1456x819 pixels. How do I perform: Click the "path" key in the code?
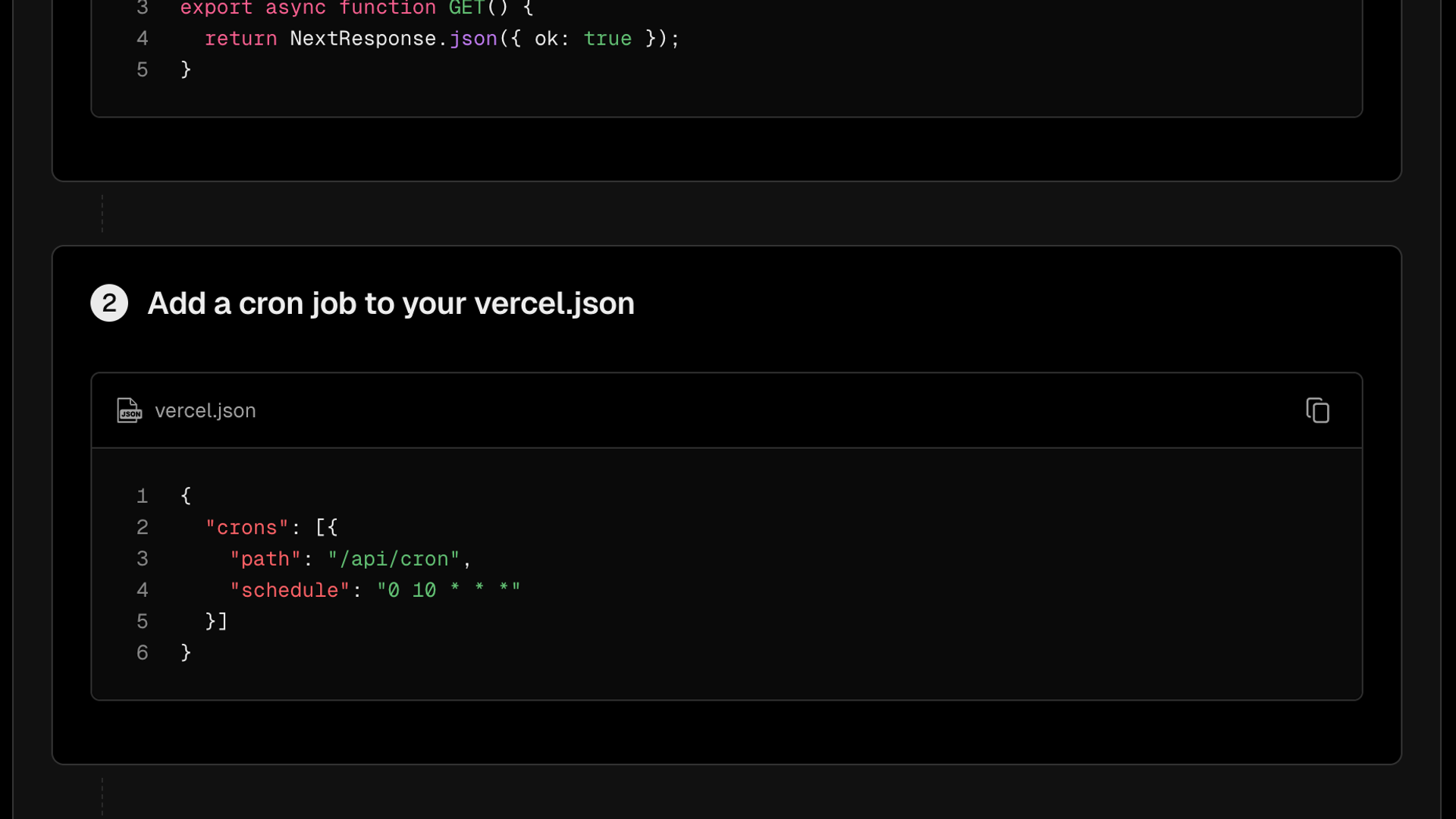pos(265,559)
